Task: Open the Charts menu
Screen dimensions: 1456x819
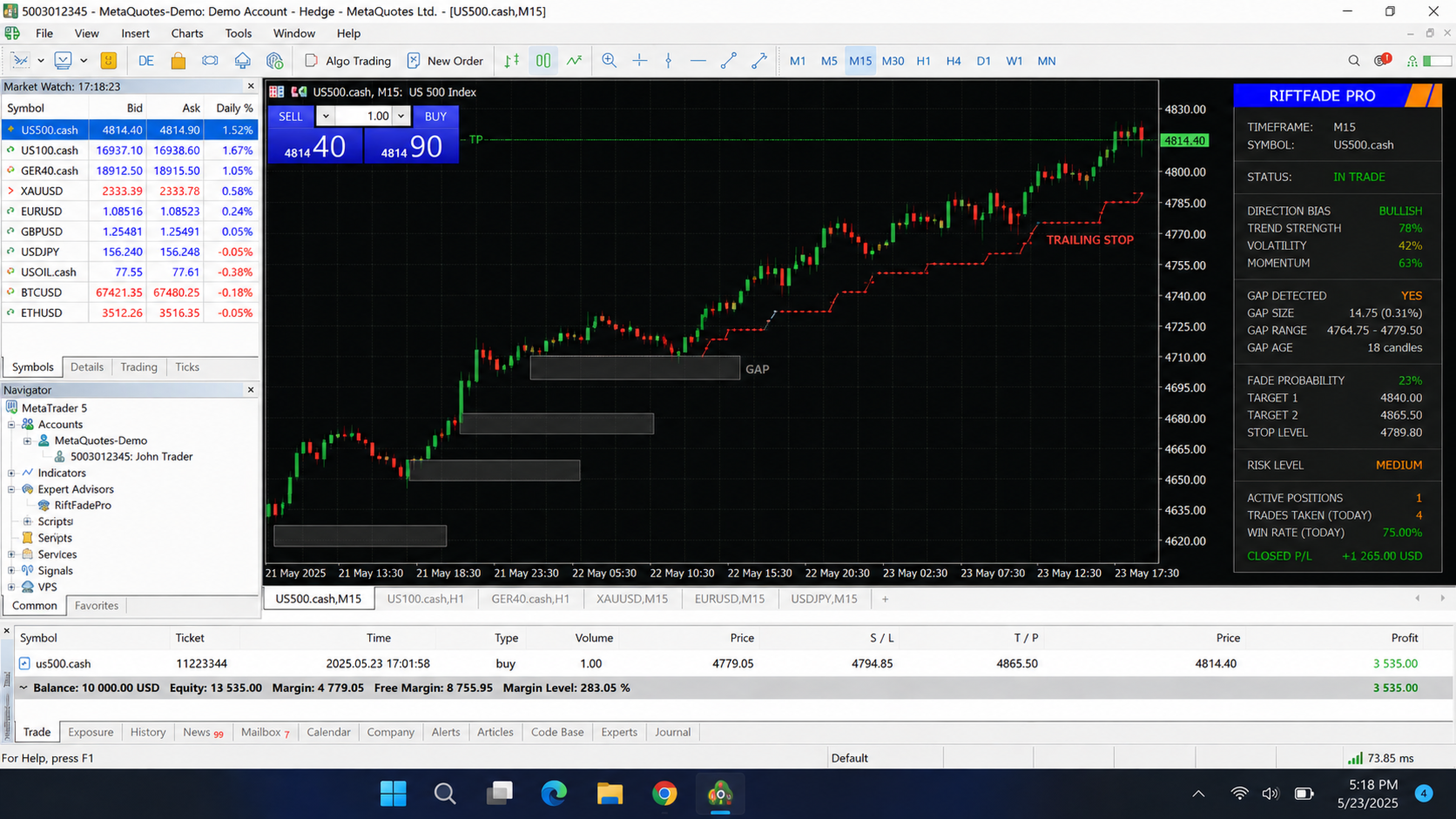Action: (x=186, y=33)
